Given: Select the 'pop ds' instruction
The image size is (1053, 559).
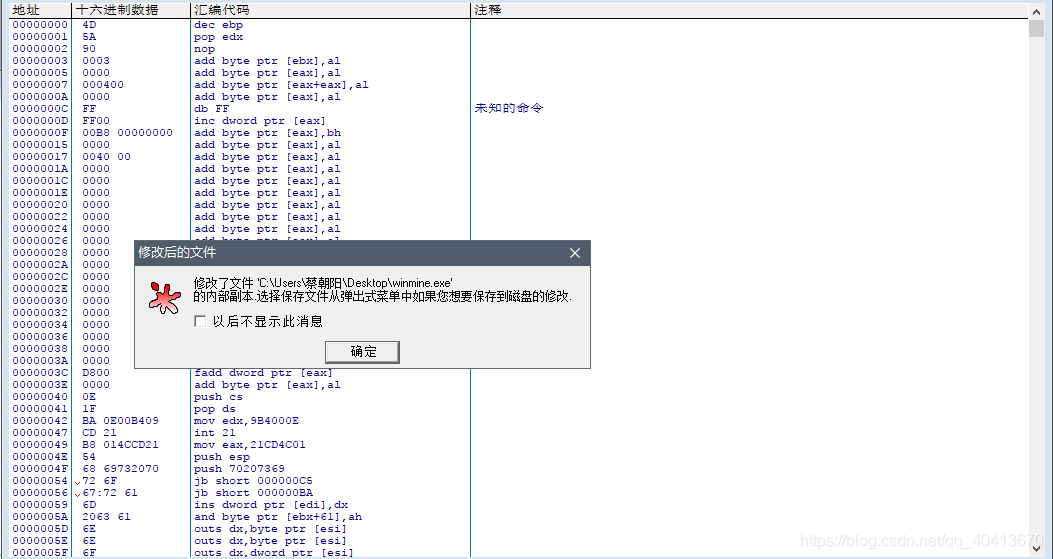Looking at the screenshot, I should [215, 409].
